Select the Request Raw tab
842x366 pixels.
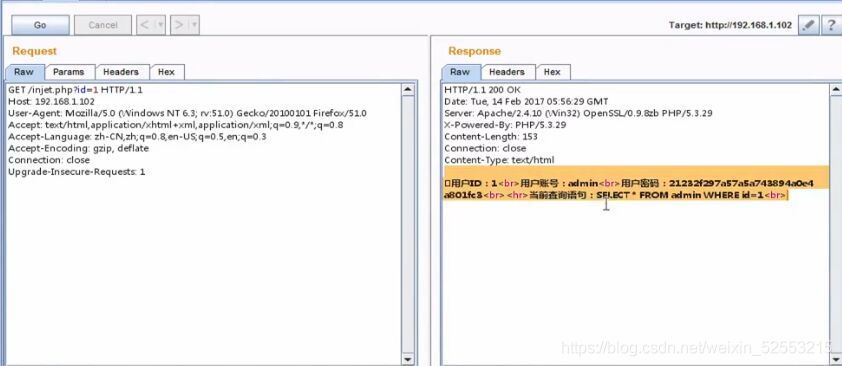pyautogui.click(x=24, y=72)
